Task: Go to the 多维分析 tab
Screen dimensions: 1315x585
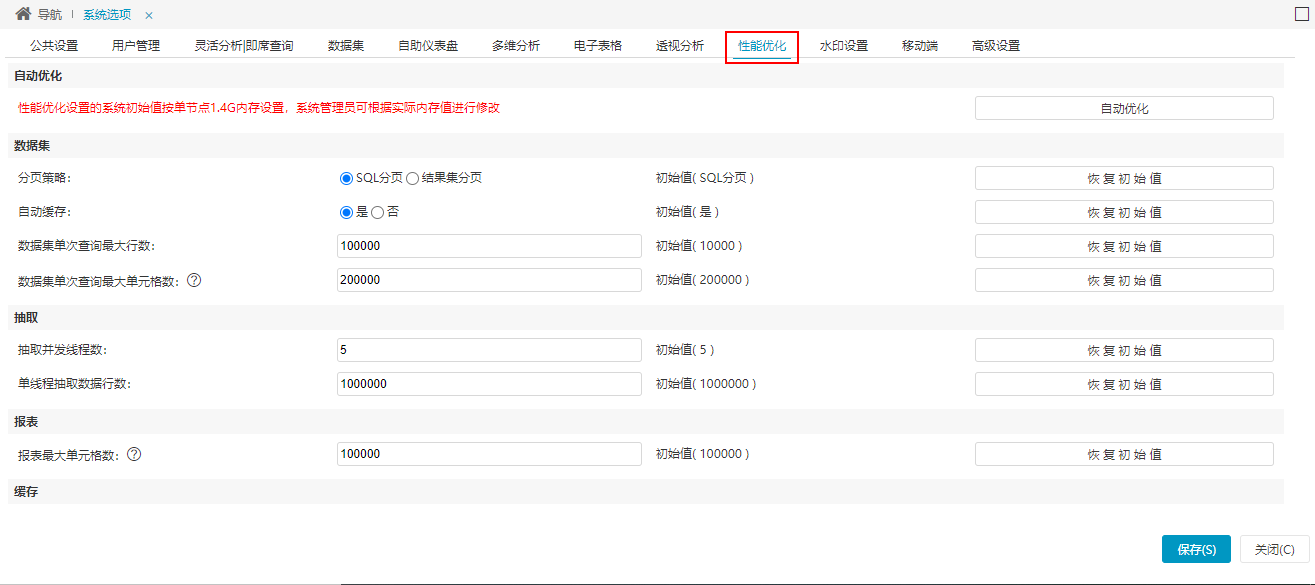Action: click(x=516, y=46)
